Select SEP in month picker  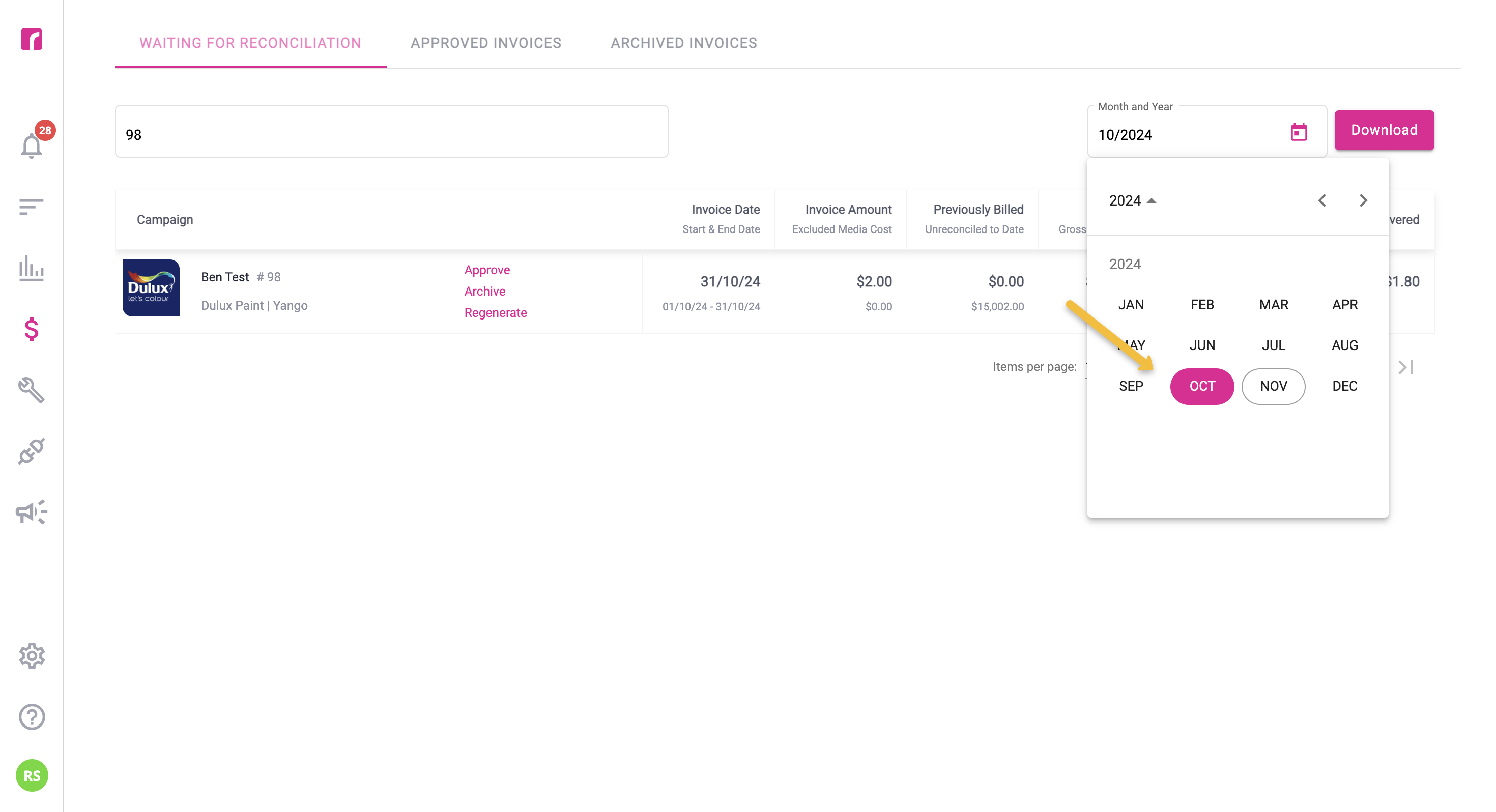(1131, 386)
